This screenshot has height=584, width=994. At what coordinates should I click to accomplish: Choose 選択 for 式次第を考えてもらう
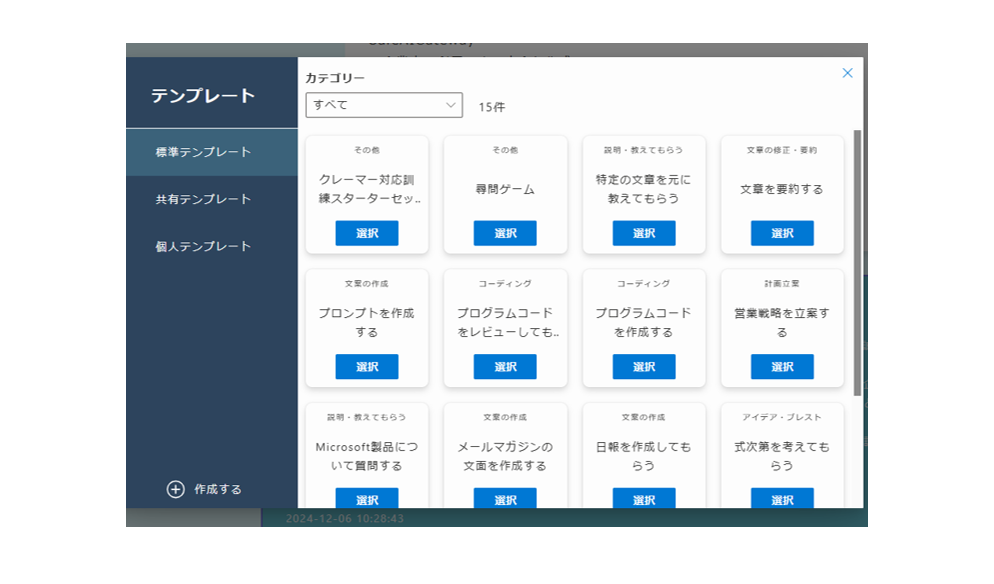pos(781,498)
